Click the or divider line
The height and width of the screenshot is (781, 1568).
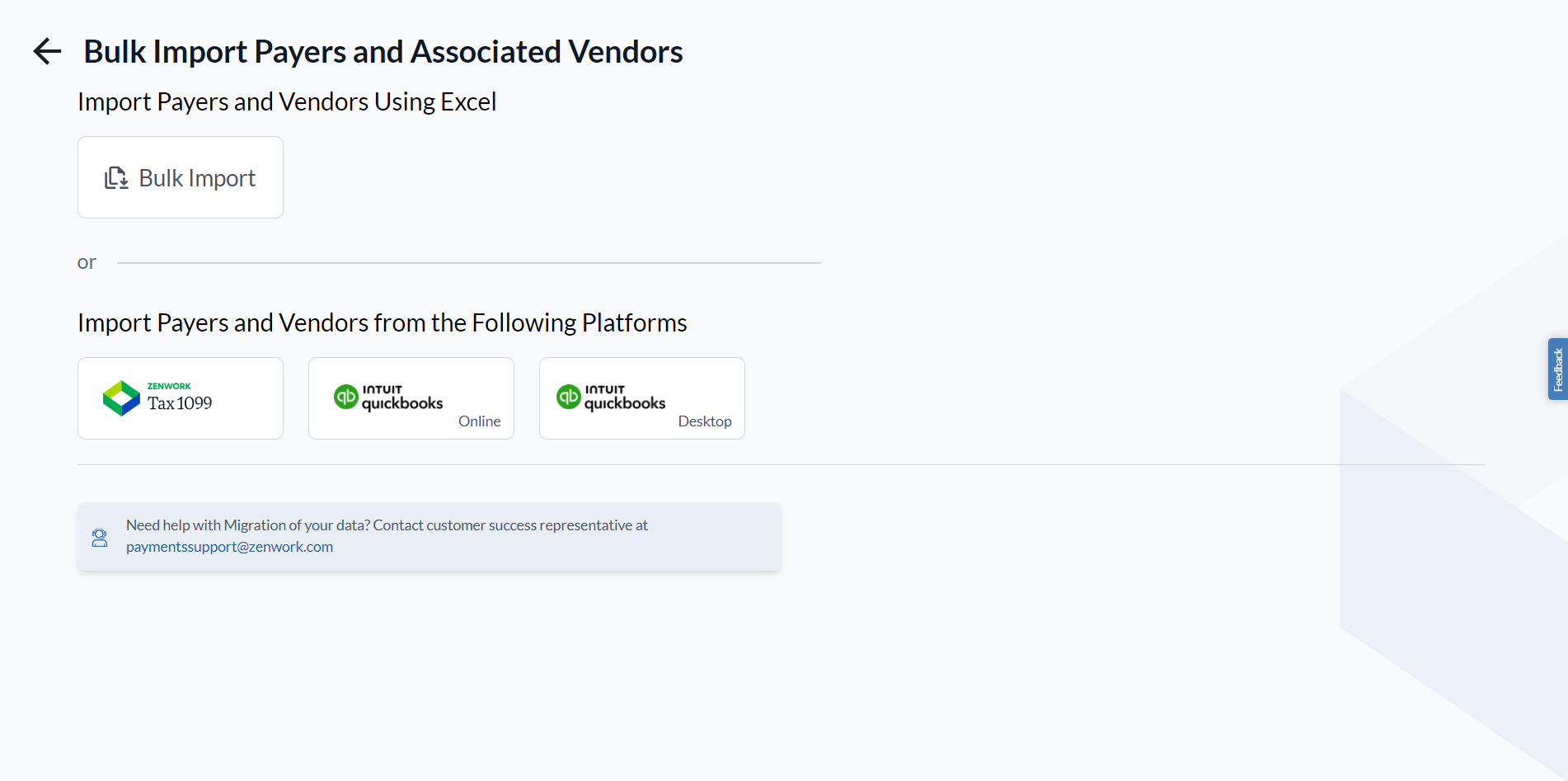(x=470, y=262)
